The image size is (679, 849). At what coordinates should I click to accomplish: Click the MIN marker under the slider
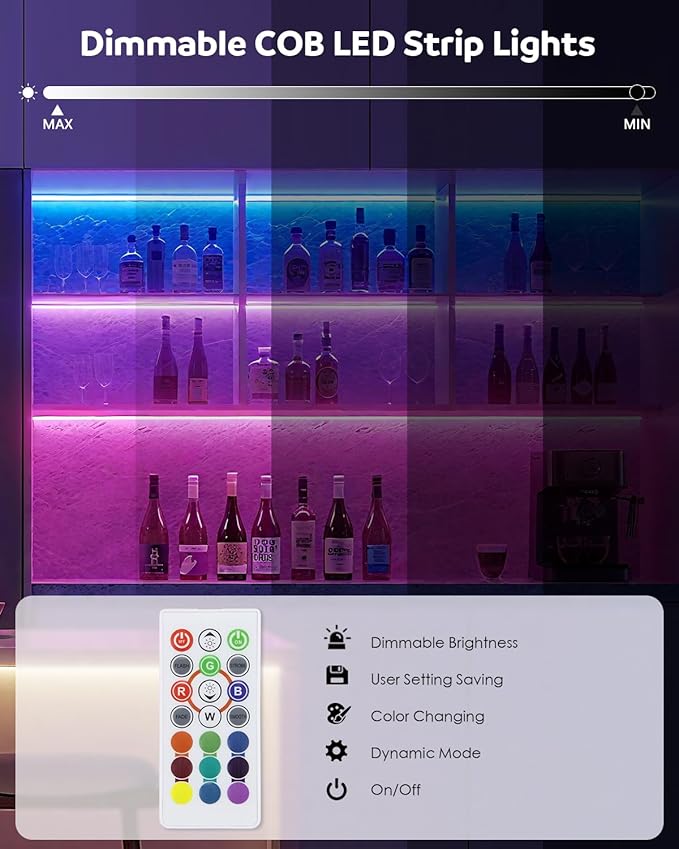(x=637, y=118)
